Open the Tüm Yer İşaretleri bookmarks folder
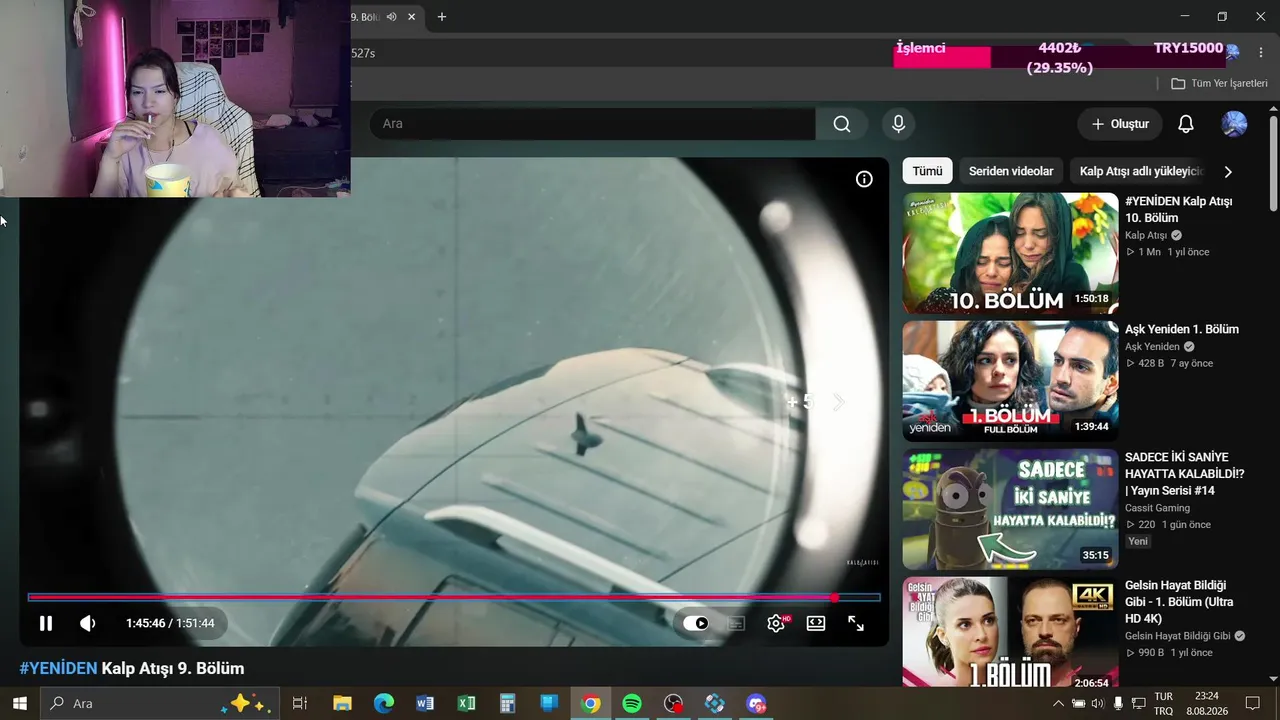 [1219, 84]
